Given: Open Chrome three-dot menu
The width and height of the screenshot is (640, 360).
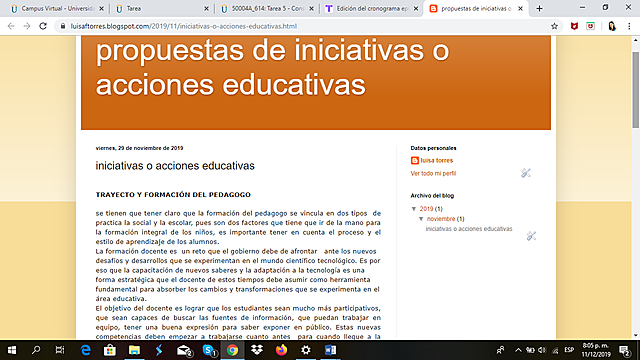Looking at the screenshot, I should (629, 26).
